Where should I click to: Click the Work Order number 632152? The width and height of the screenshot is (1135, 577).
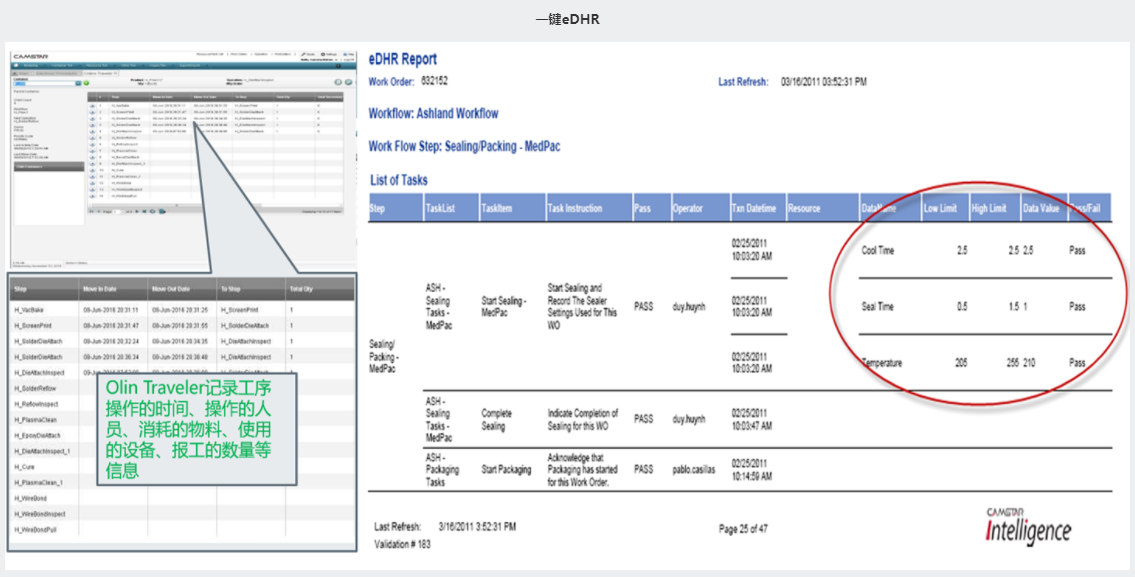(x=434, y=81)
